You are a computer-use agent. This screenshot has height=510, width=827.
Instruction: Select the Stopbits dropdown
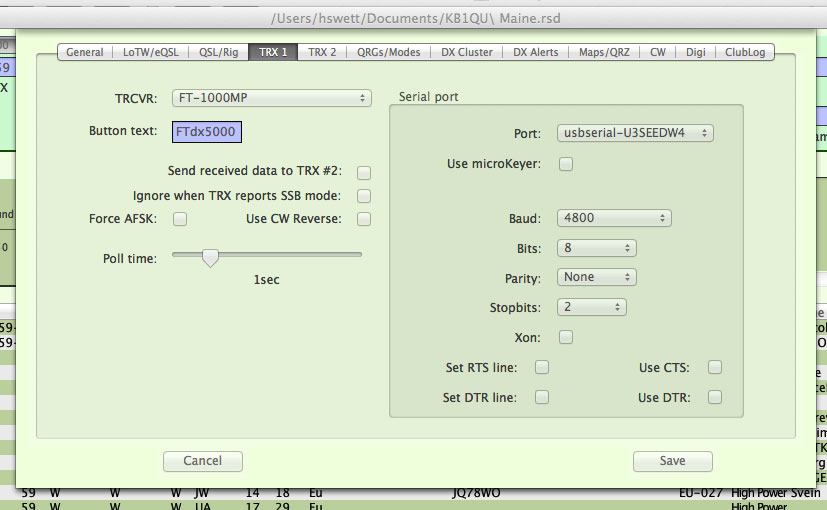[592, 307]
